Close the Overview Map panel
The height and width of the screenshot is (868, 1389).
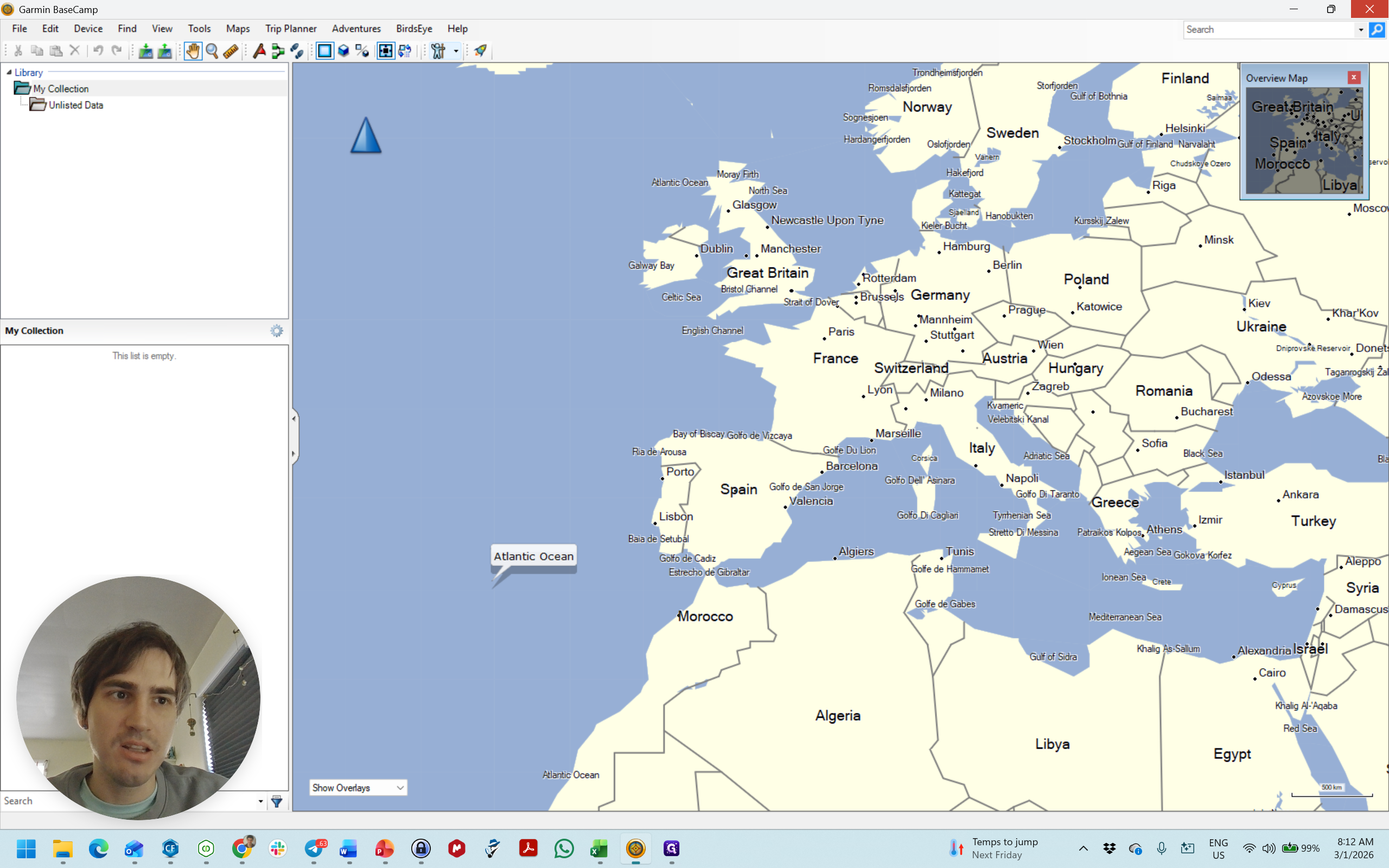1354,78
